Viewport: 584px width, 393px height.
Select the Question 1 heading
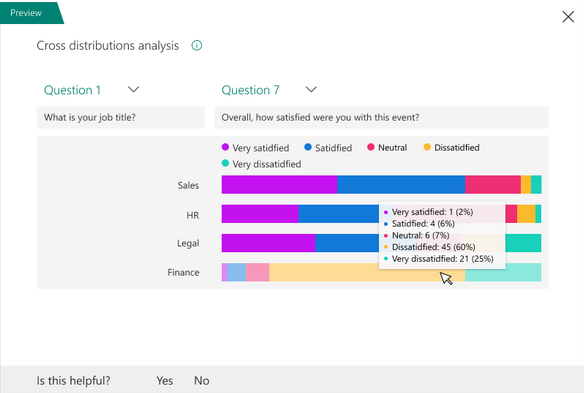point(72,90)
